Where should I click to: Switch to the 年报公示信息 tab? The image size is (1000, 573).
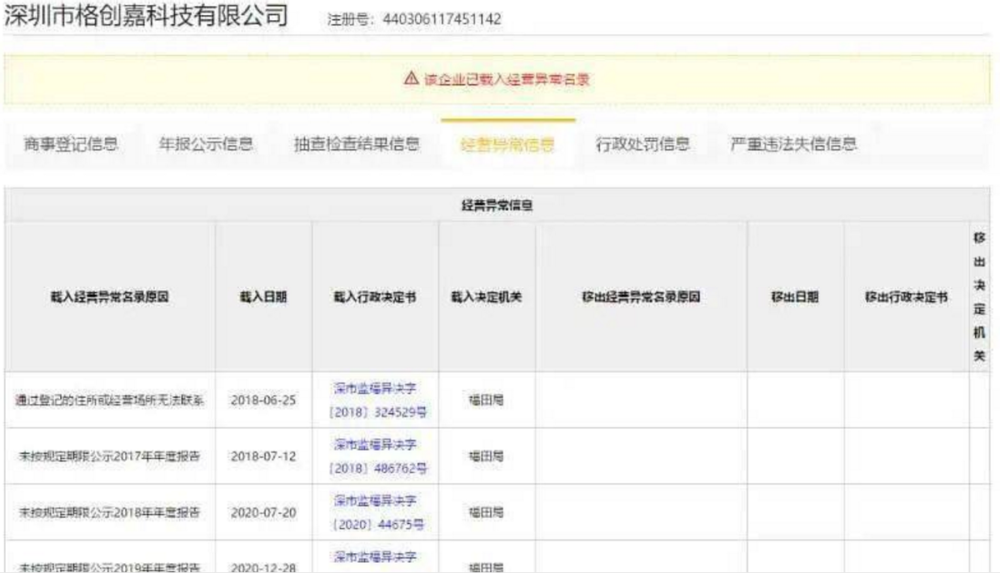point(205,144)
